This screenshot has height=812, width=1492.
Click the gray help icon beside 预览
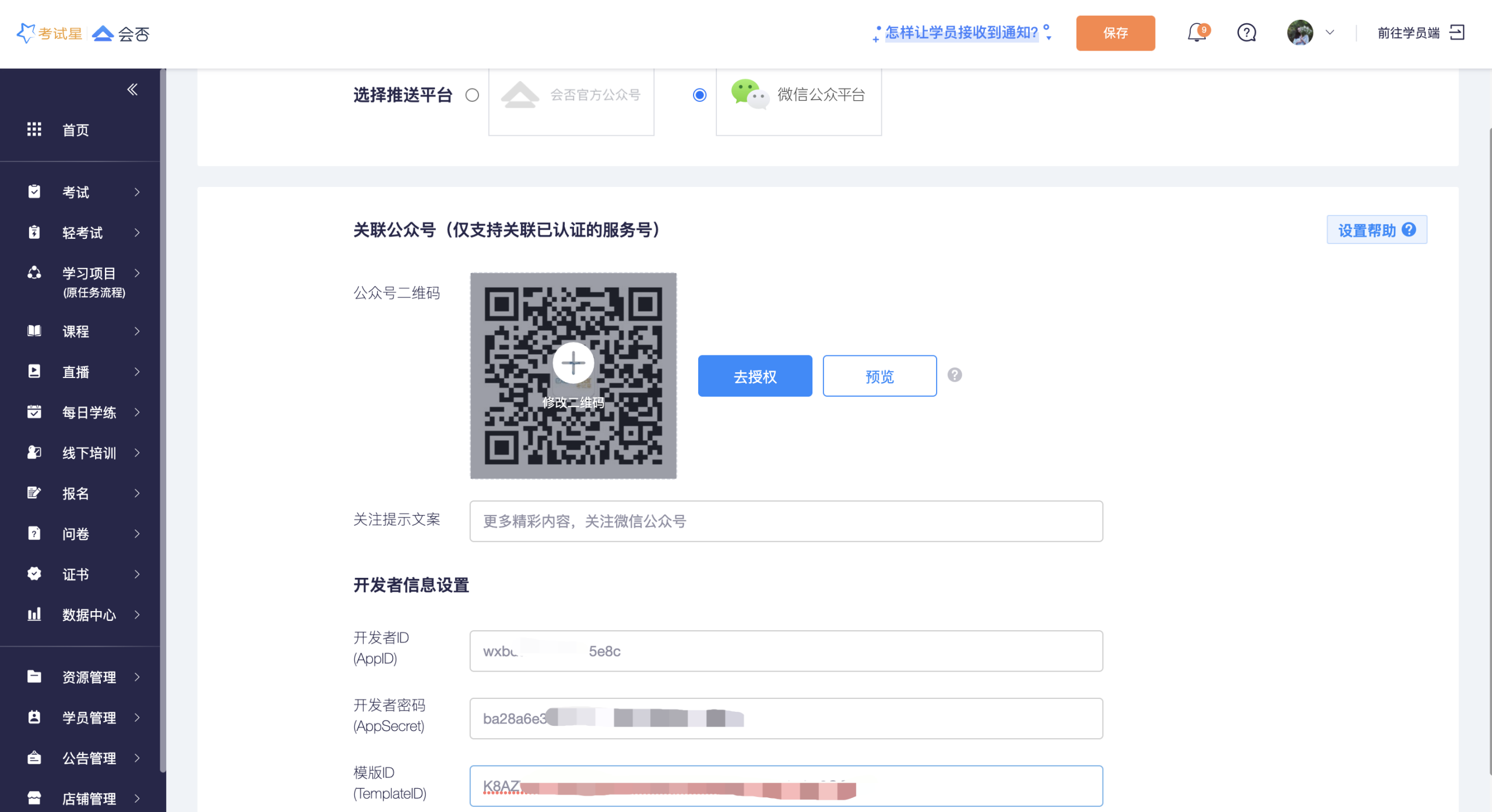(954, 375)
